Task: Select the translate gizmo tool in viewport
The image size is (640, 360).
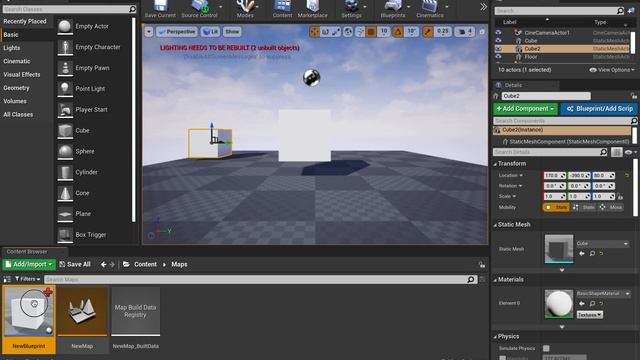Action: (315, 31)
